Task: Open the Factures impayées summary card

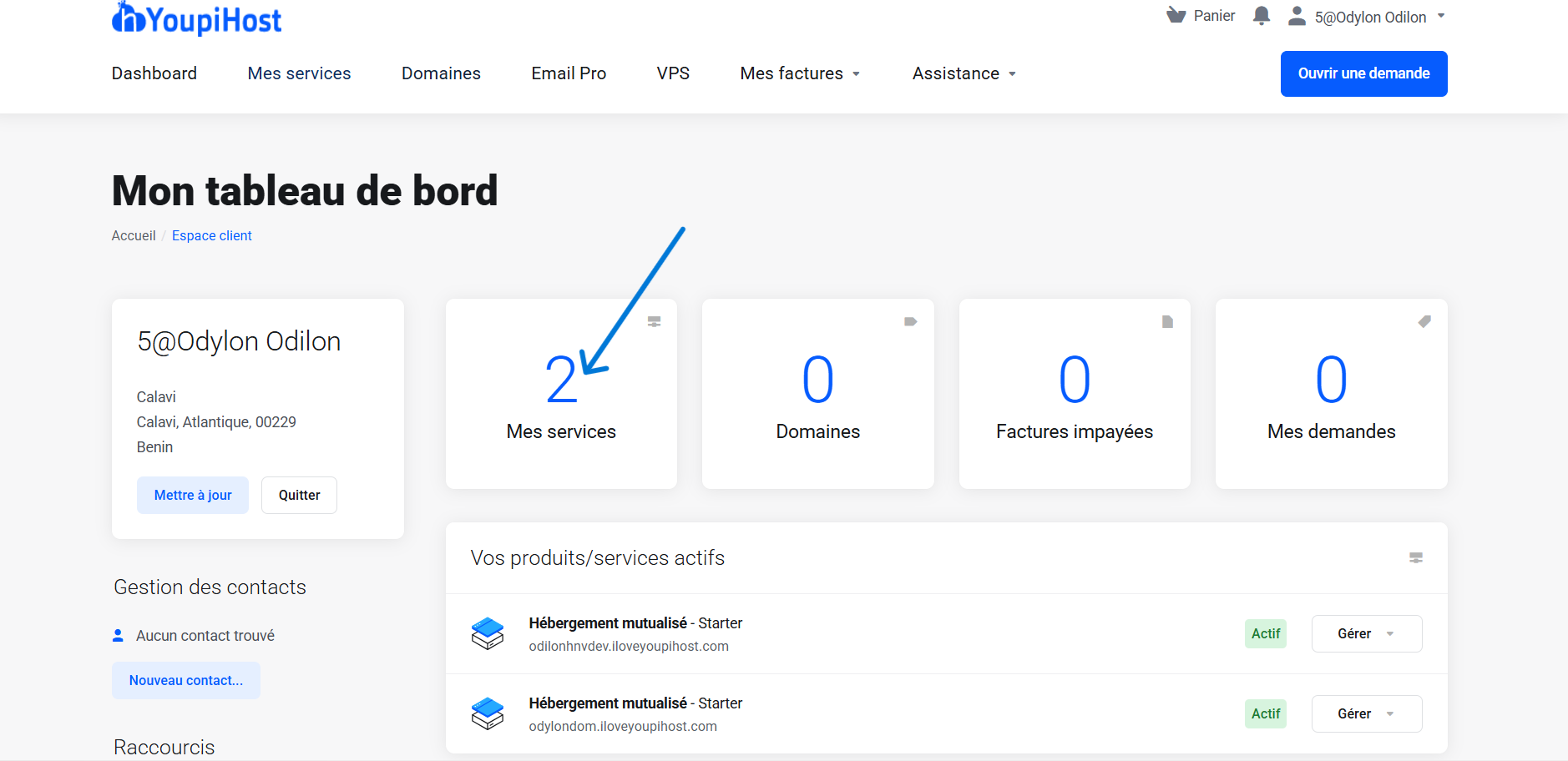Action: click(1074, 394)
